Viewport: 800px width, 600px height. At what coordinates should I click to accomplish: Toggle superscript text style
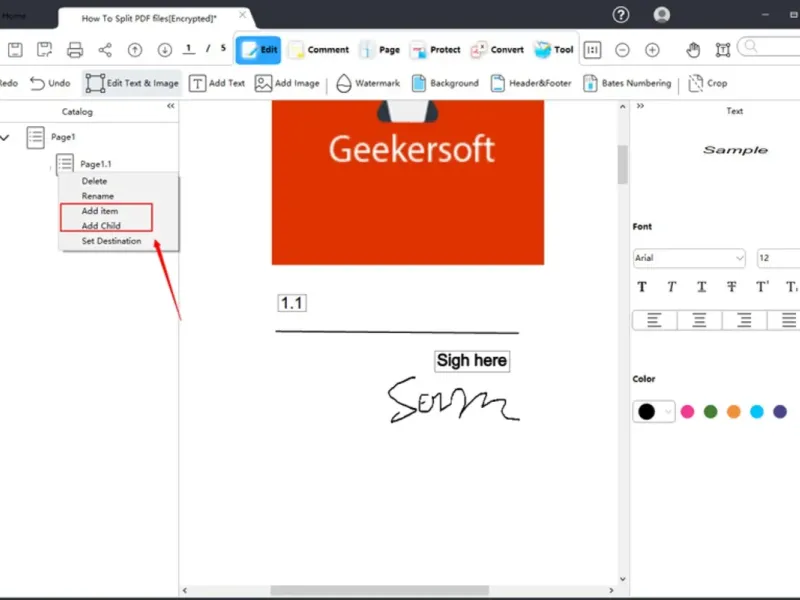coord(762,287)
